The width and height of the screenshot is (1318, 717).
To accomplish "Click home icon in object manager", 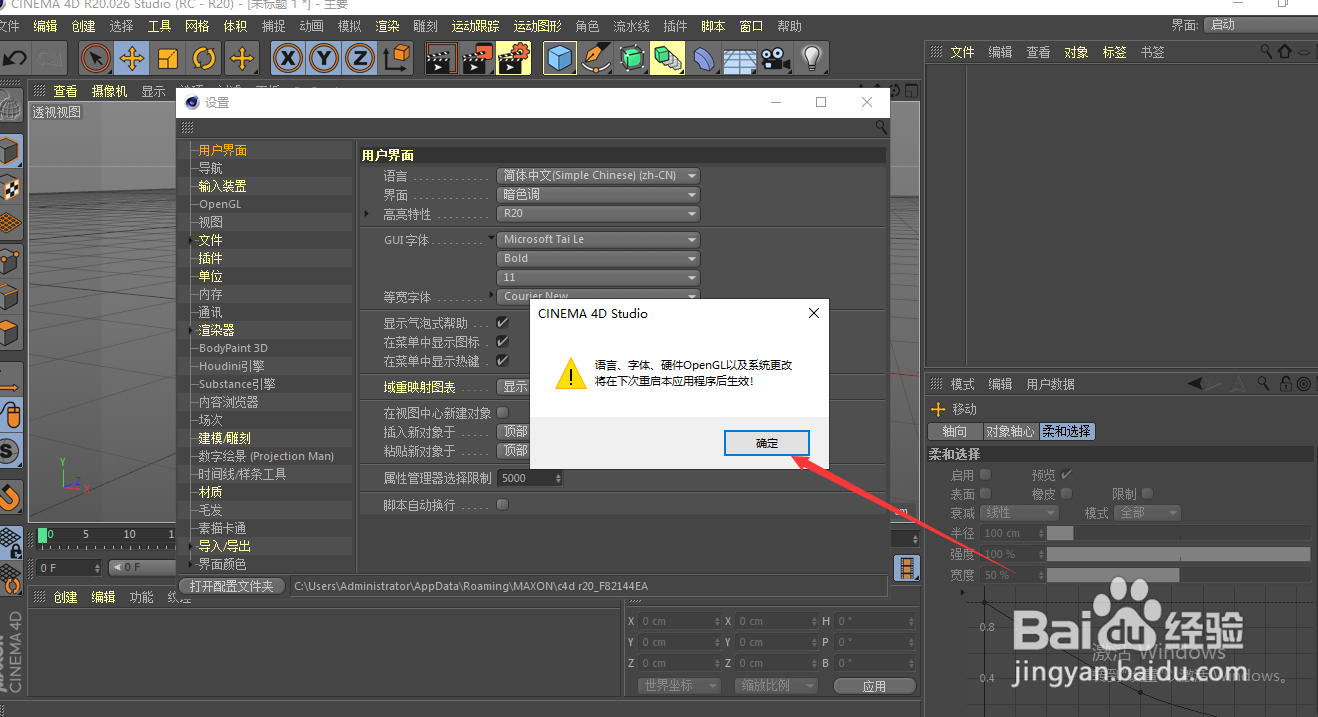I will (x=1284, y=51).
